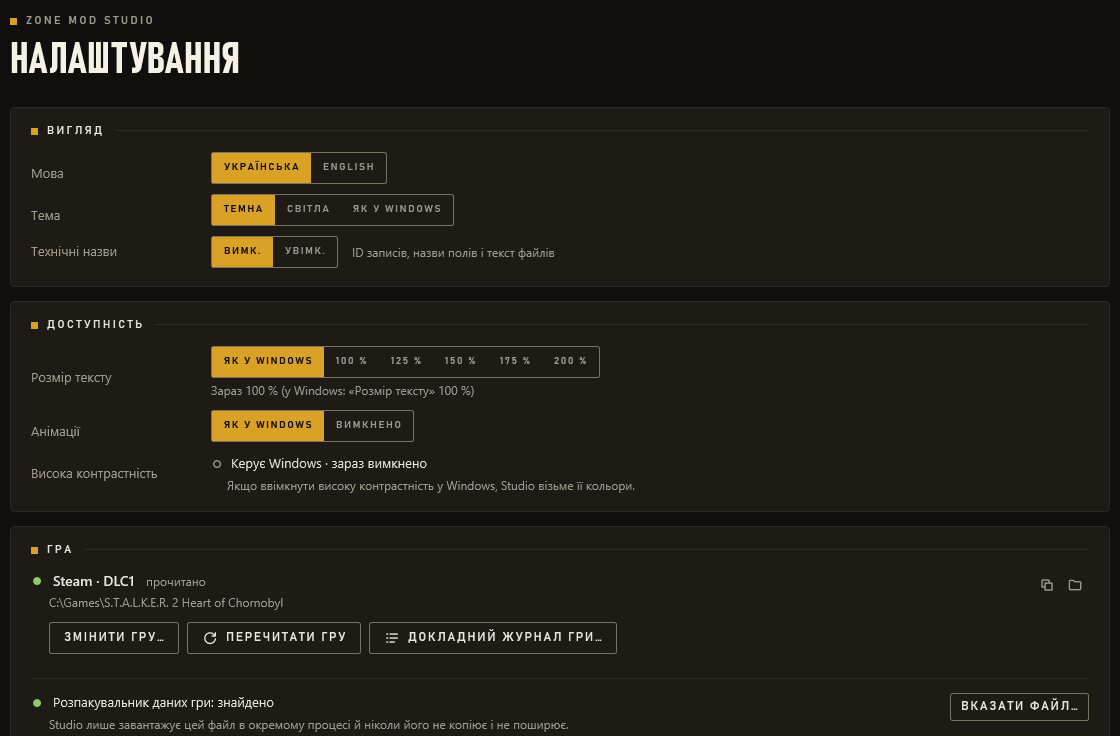Open Докладний журнал гри…
The width and height of the screenshot is (1120, 736).
coord(493,637)
